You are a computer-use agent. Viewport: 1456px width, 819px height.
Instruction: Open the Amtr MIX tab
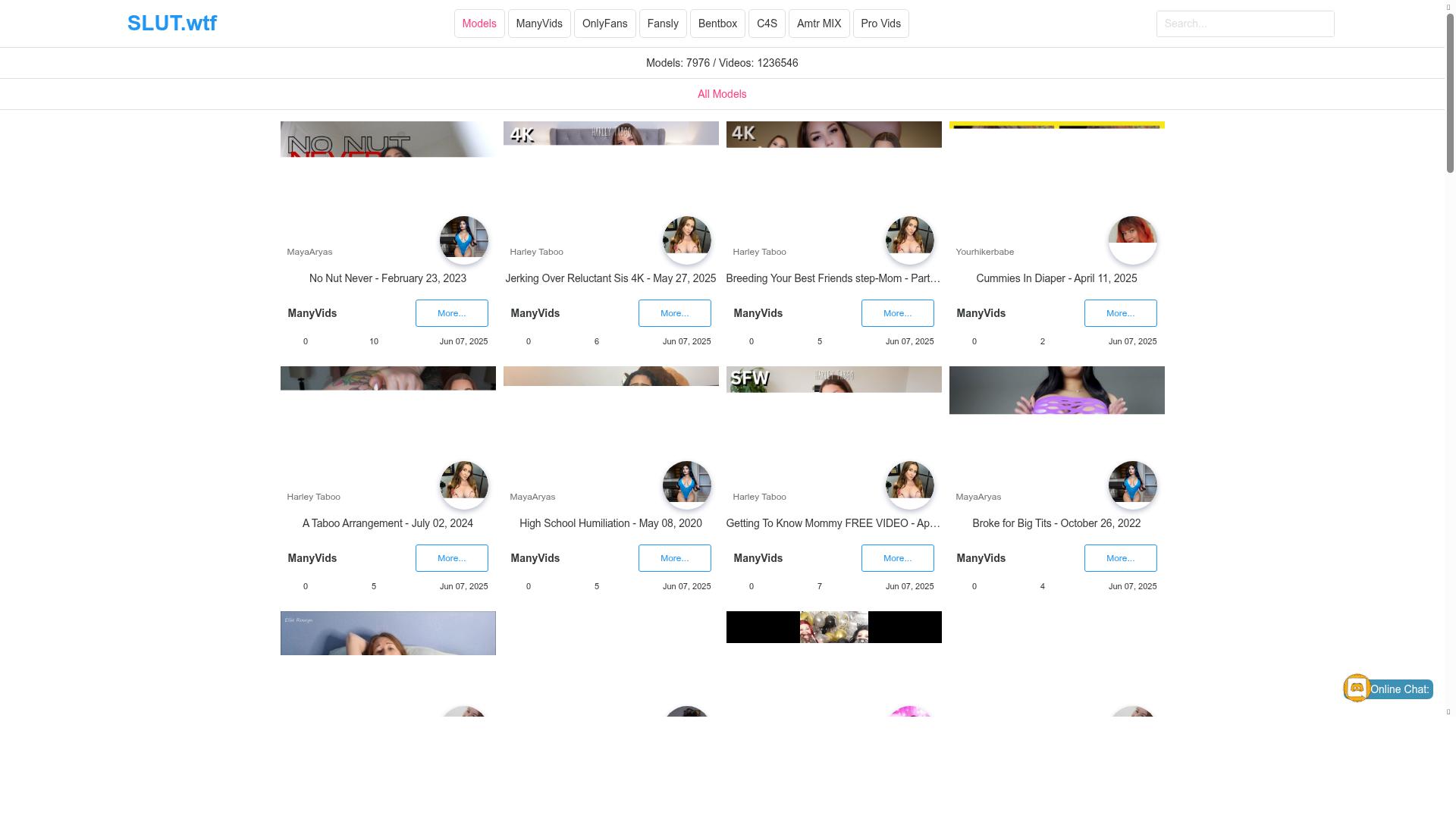[819, 24]
